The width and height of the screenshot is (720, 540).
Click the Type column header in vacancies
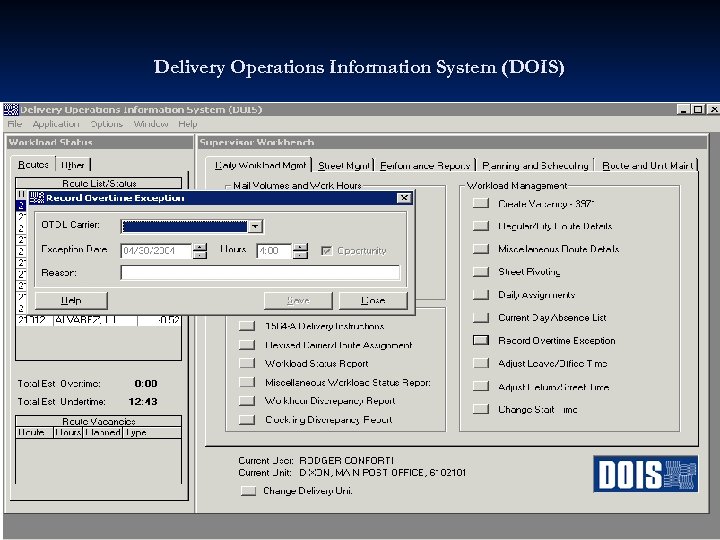[152, 433]
